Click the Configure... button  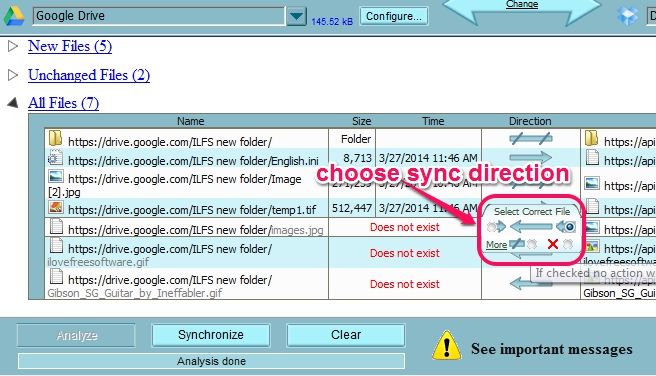[394, 16]
